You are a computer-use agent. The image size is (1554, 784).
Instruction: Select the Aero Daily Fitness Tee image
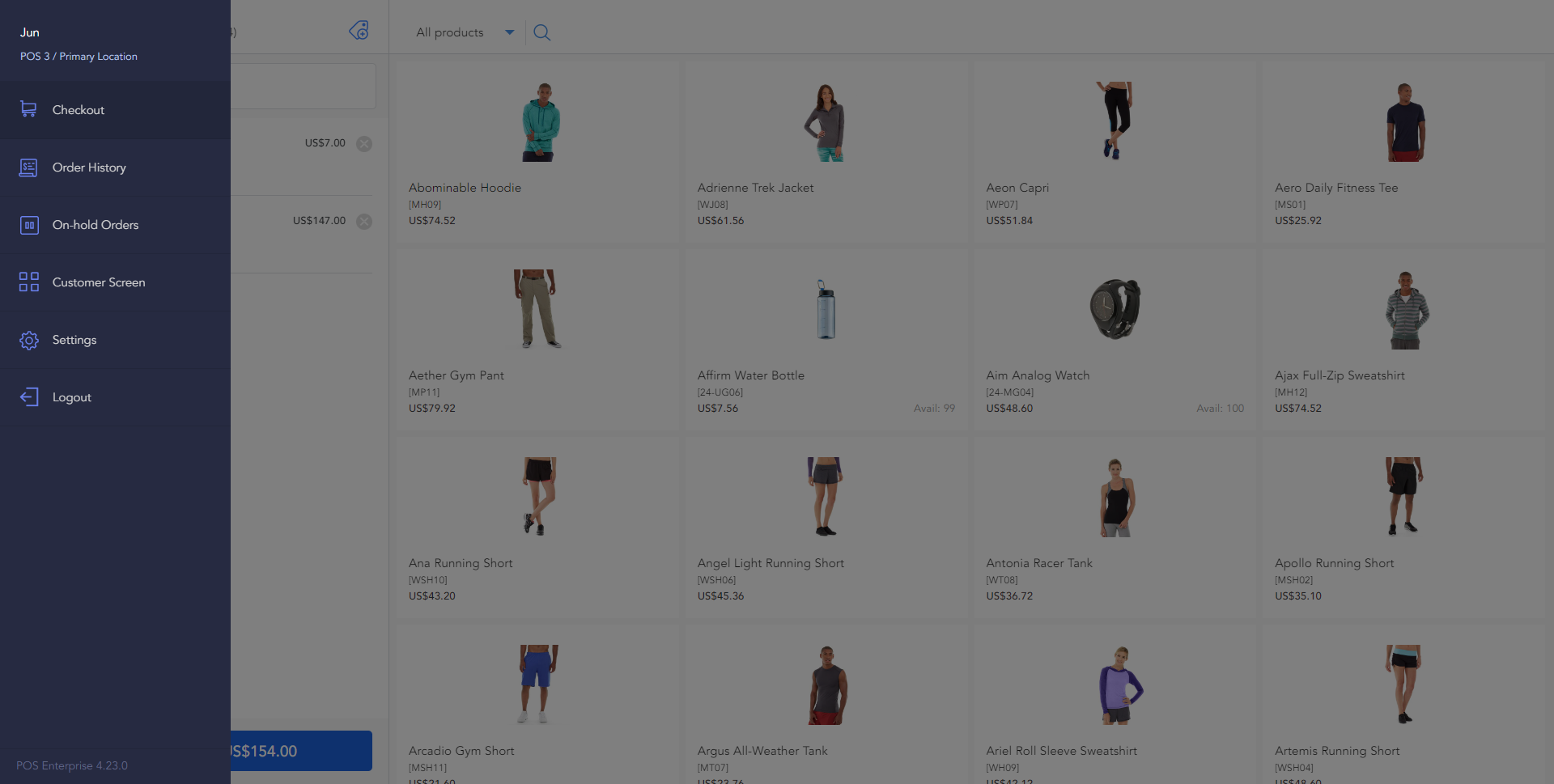pos(1404,121)
